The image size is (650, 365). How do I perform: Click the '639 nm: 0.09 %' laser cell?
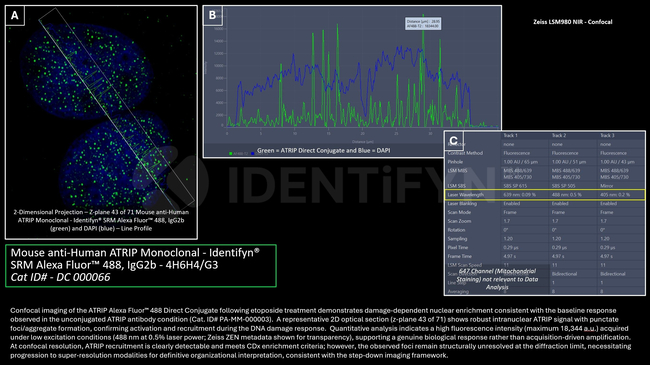(x=519, y=195)
